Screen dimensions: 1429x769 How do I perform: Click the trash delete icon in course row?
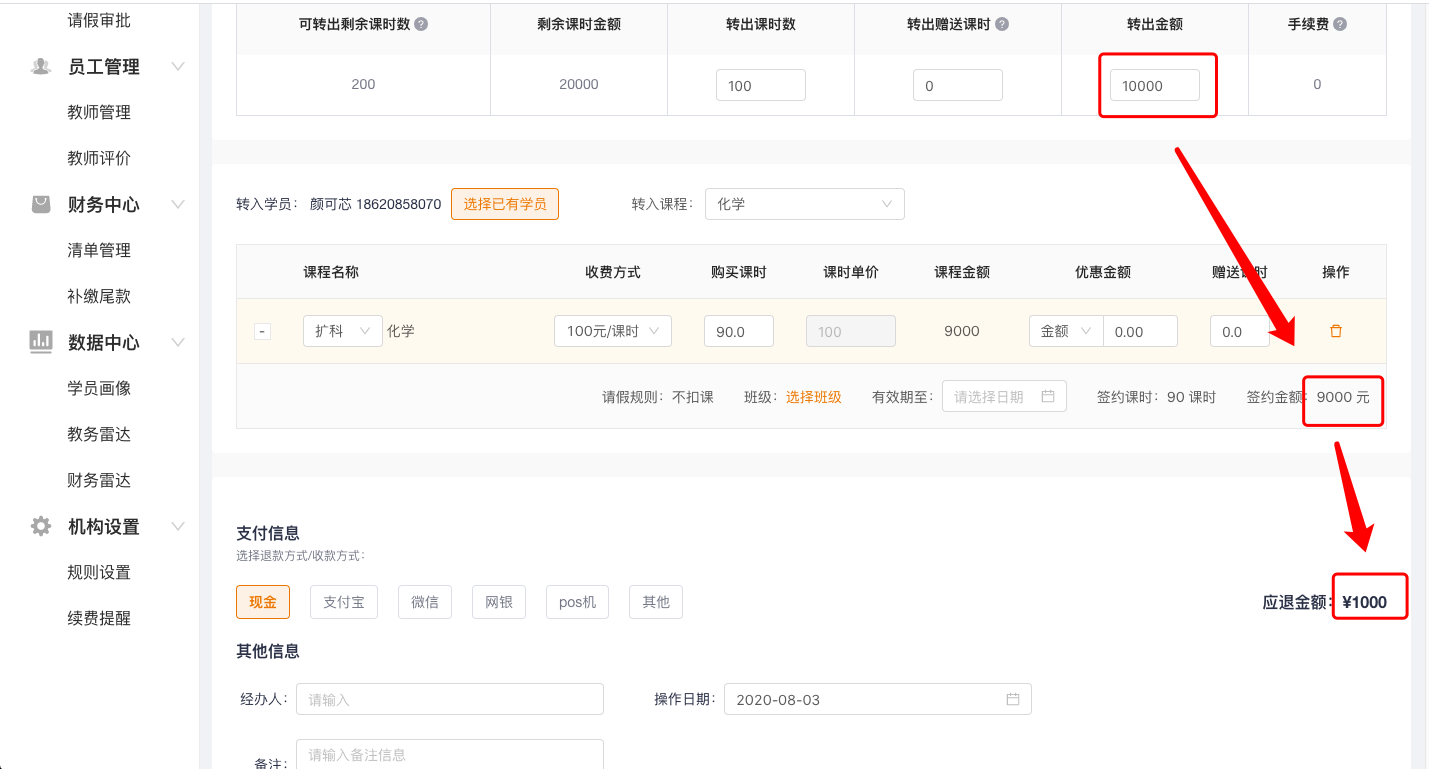coord(1335,331)
